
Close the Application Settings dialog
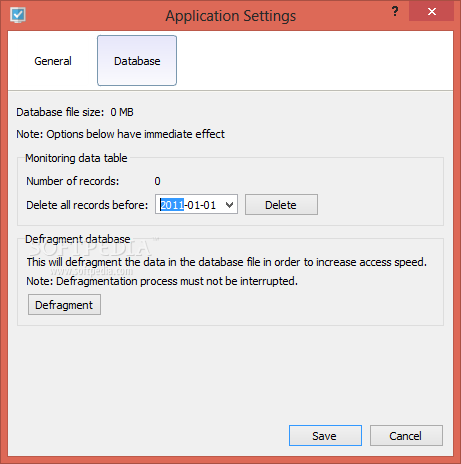coord(432,12)
